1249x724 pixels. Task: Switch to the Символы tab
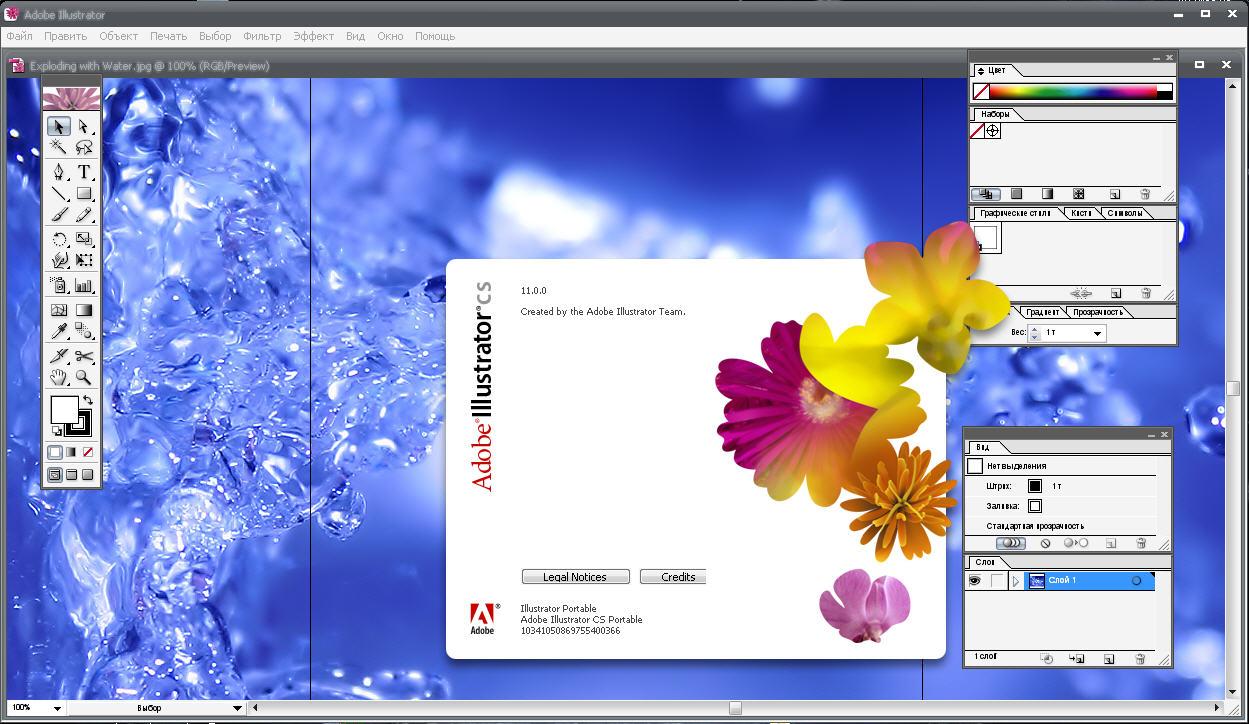(x=1125, y=213)
